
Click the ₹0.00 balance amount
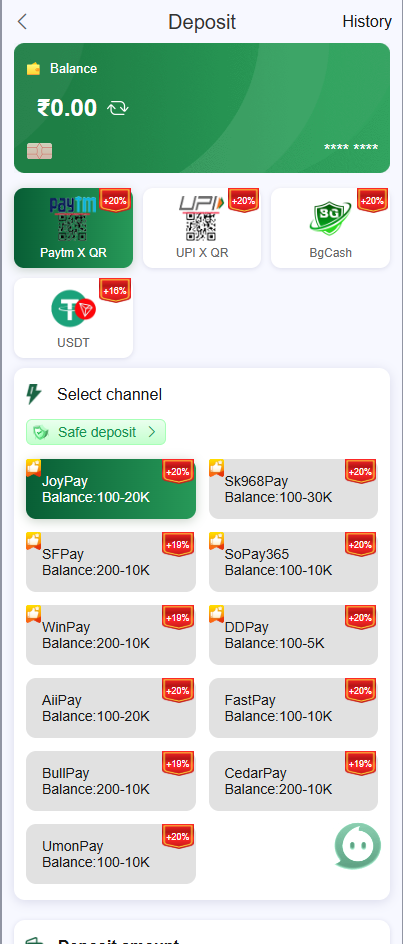point(67,108)
